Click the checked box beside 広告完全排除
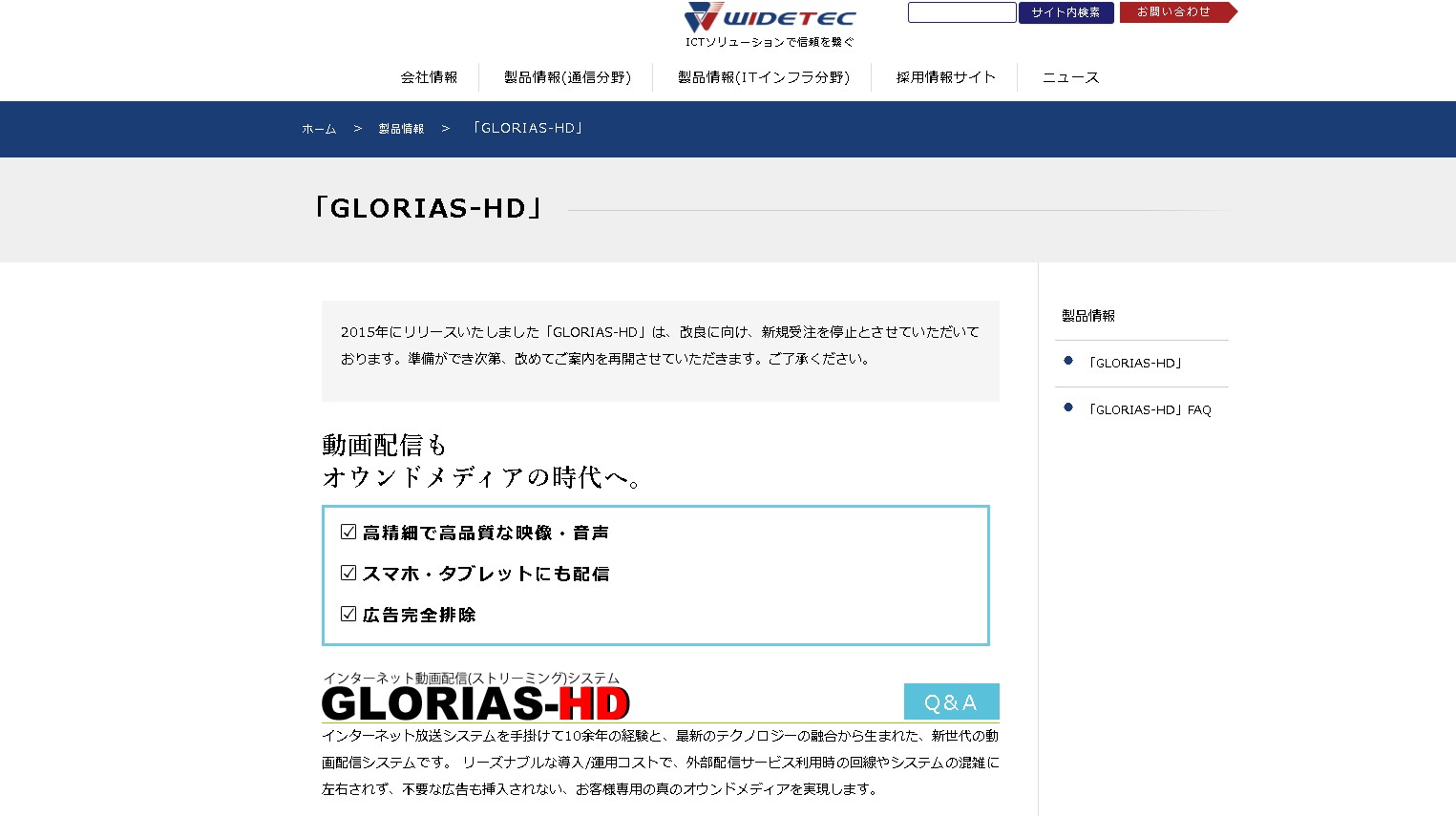Image resolution: width=1456 pixels, height=816 pixels. point(348,614)
